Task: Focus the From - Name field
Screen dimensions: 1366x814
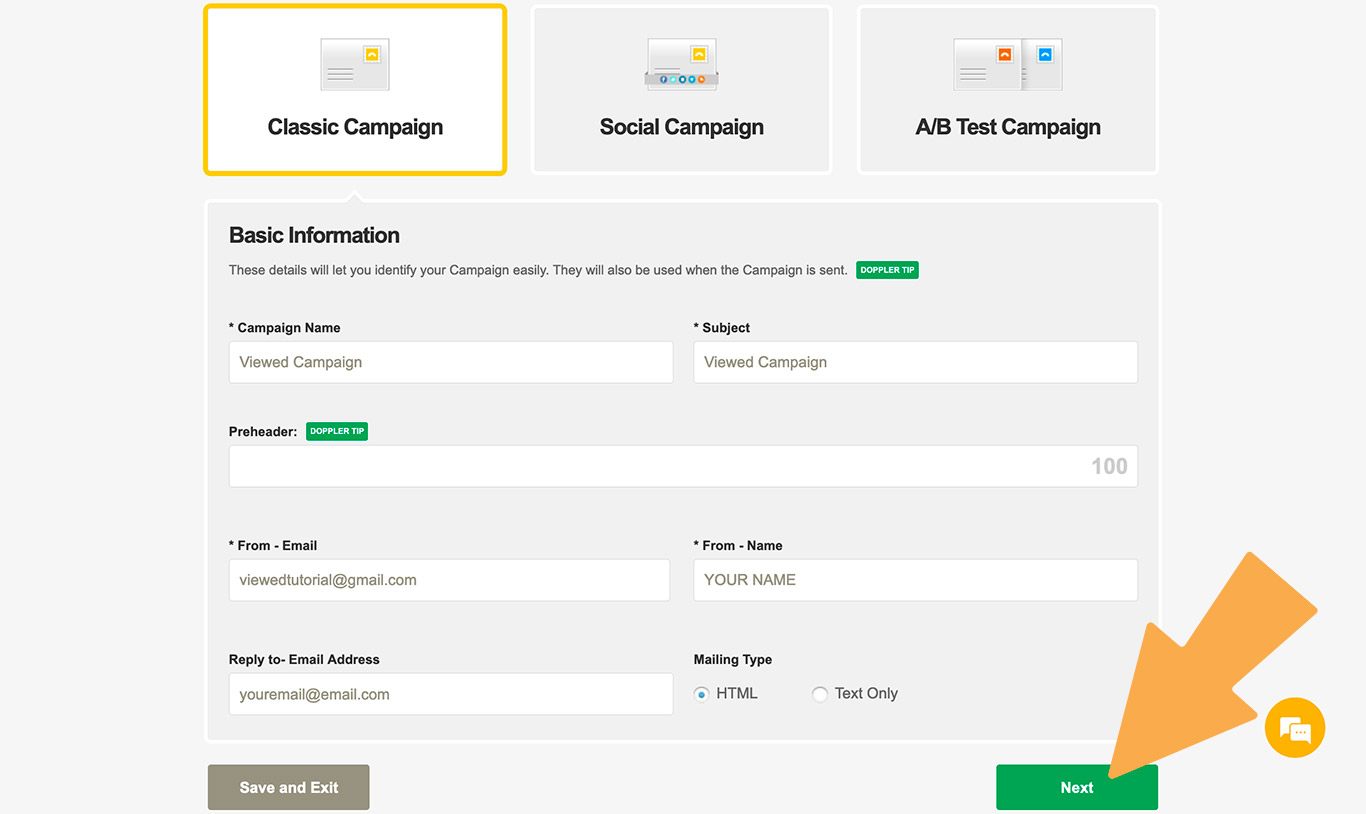Action: (915, 580)
